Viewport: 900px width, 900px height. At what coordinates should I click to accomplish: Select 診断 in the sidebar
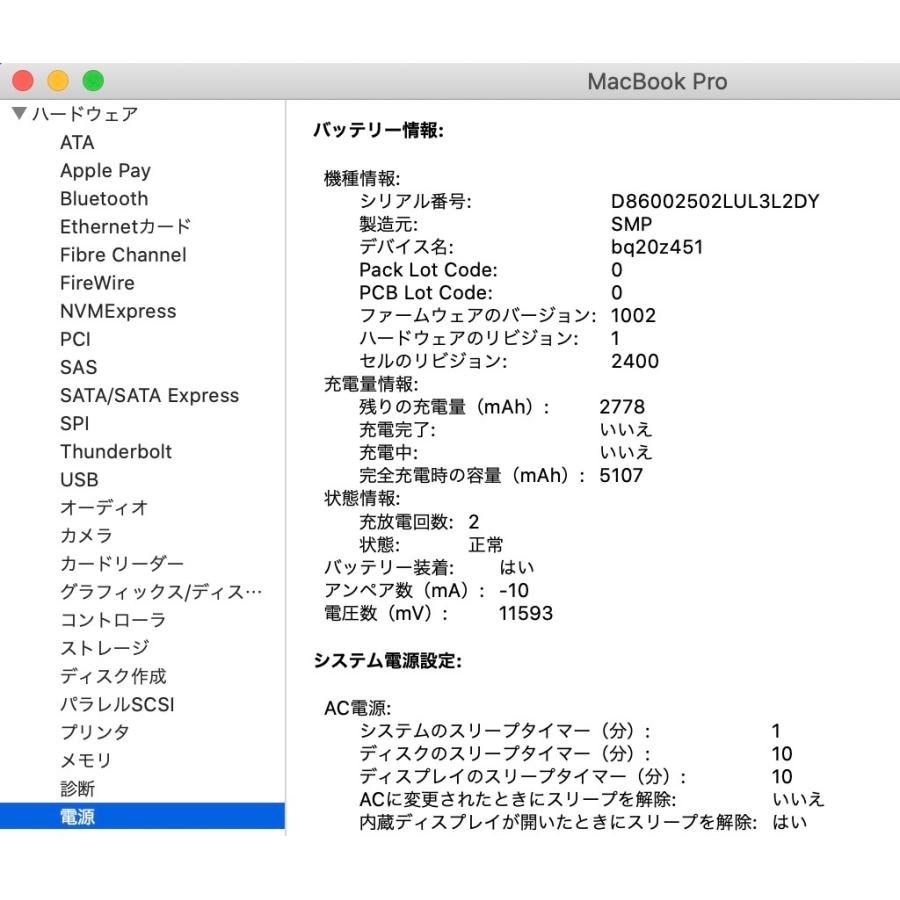coord(77,789)
